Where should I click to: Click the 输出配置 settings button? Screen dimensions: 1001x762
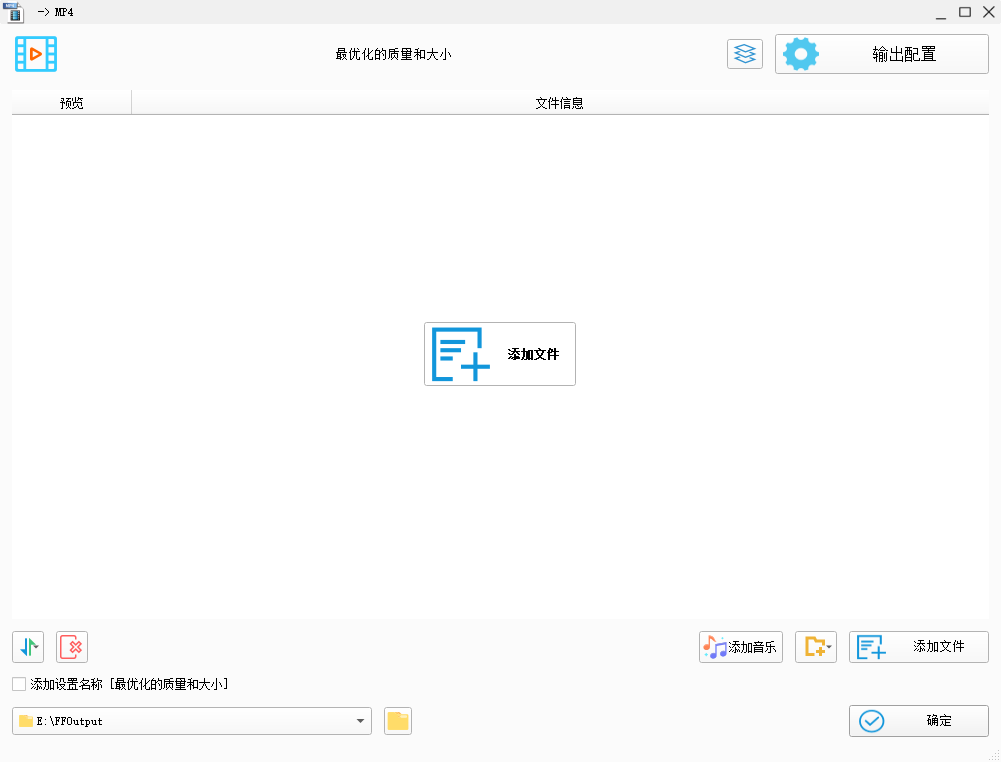[x=881, y=53]
